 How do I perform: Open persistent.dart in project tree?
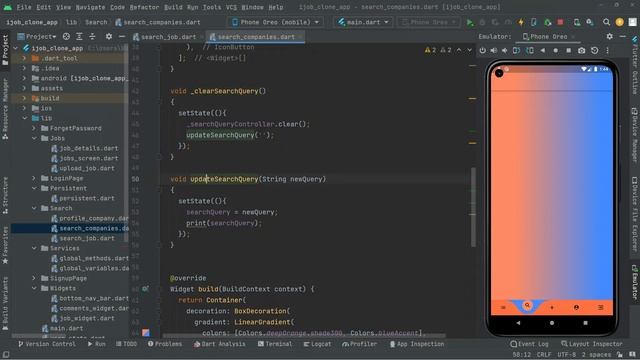tap(82, 198)
